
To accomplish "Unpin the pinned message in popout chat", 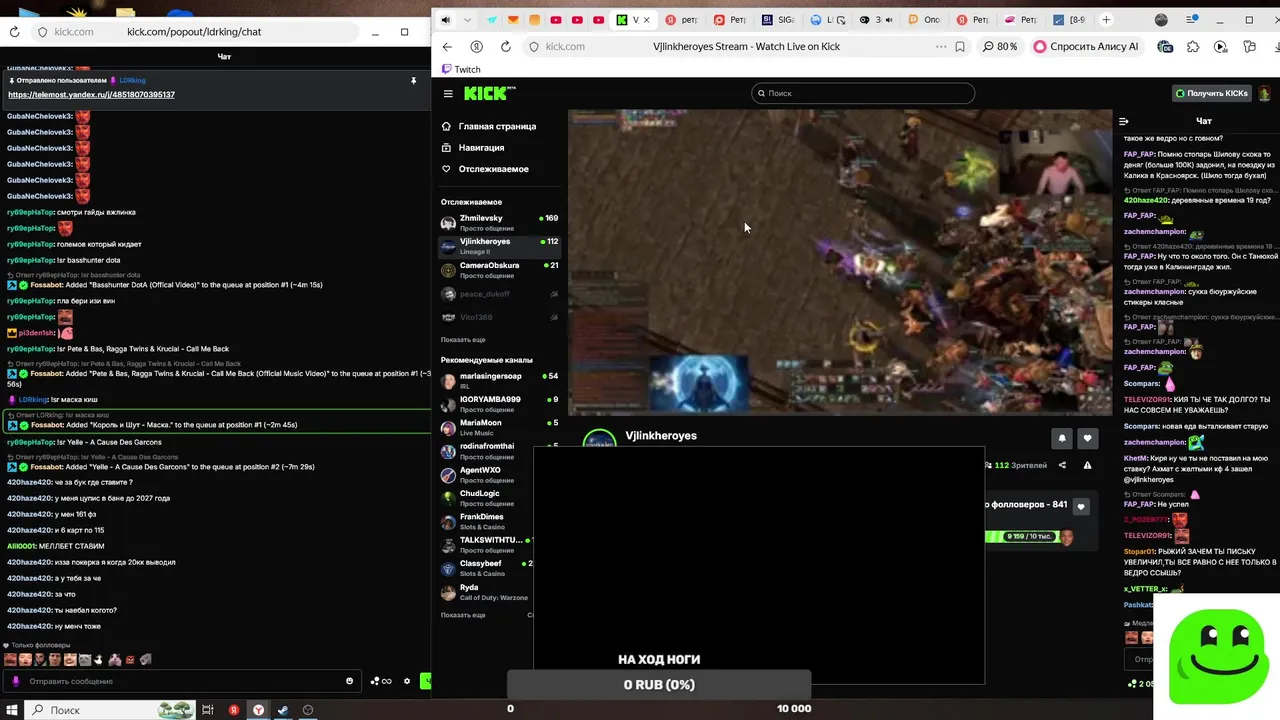I will click(413, 80).
